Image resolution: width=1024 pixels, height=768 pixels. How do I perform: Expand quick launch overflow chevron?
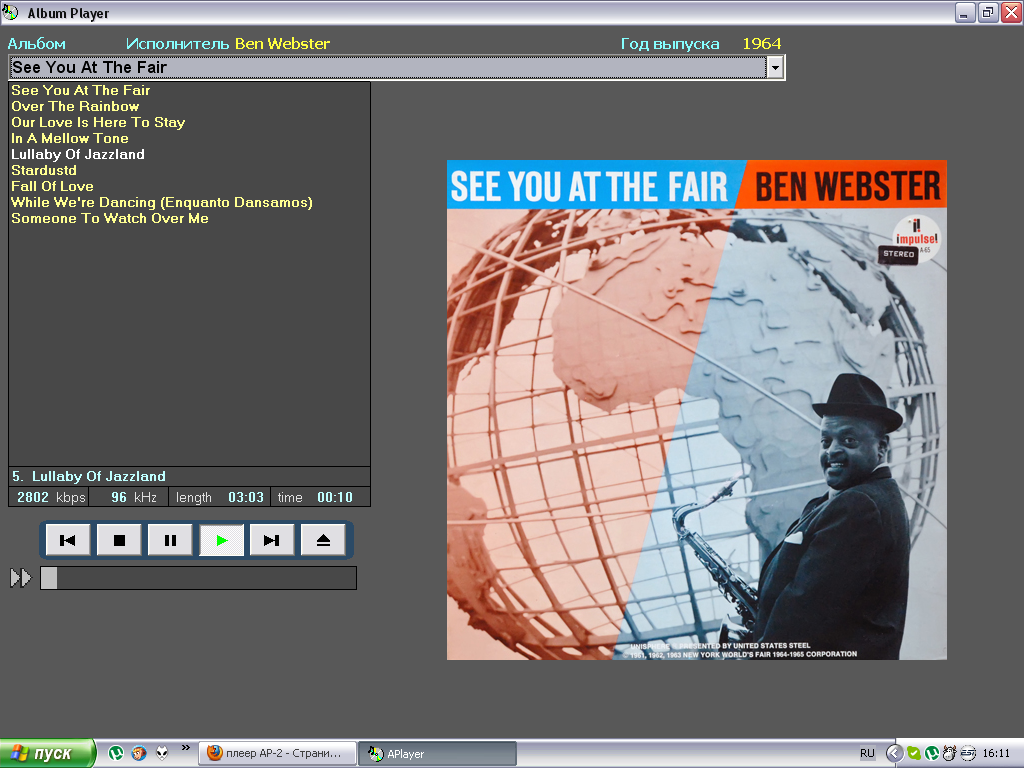pyautogui.click(x=185, y=748)
